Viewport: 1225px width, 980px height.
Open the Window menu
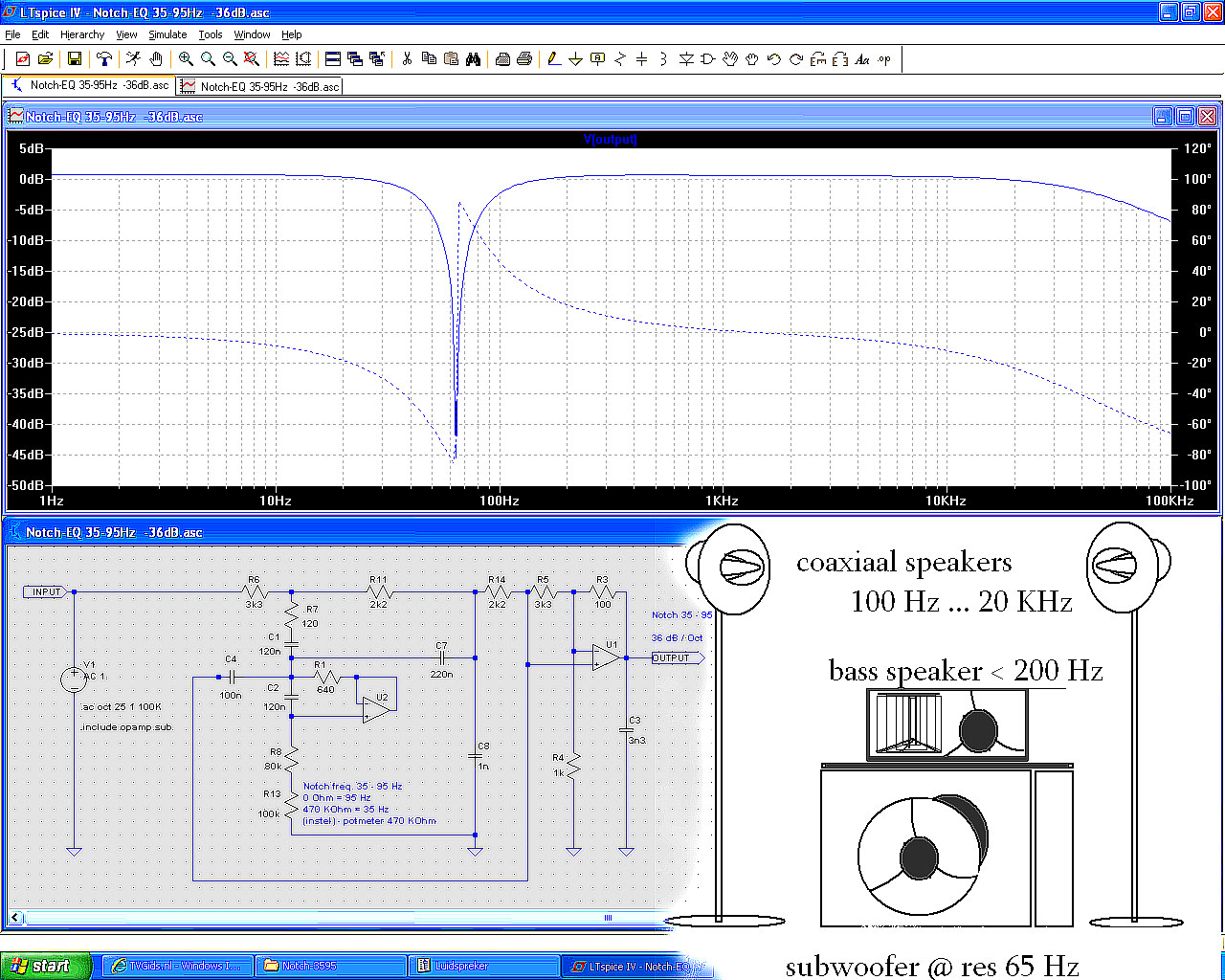252,34
